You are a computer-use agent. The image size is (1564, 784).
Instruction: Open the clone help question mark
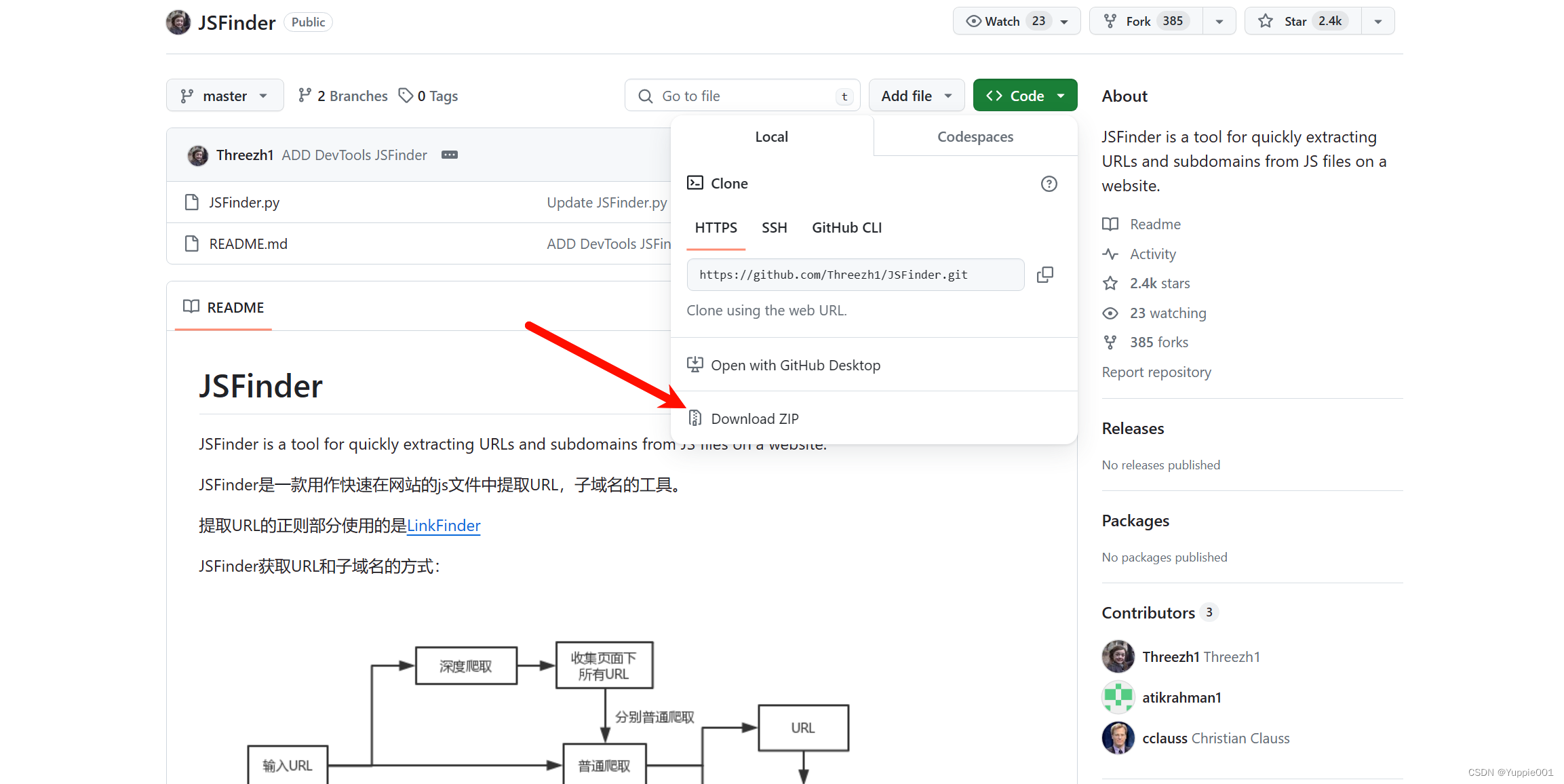(x=1049, y=183)
